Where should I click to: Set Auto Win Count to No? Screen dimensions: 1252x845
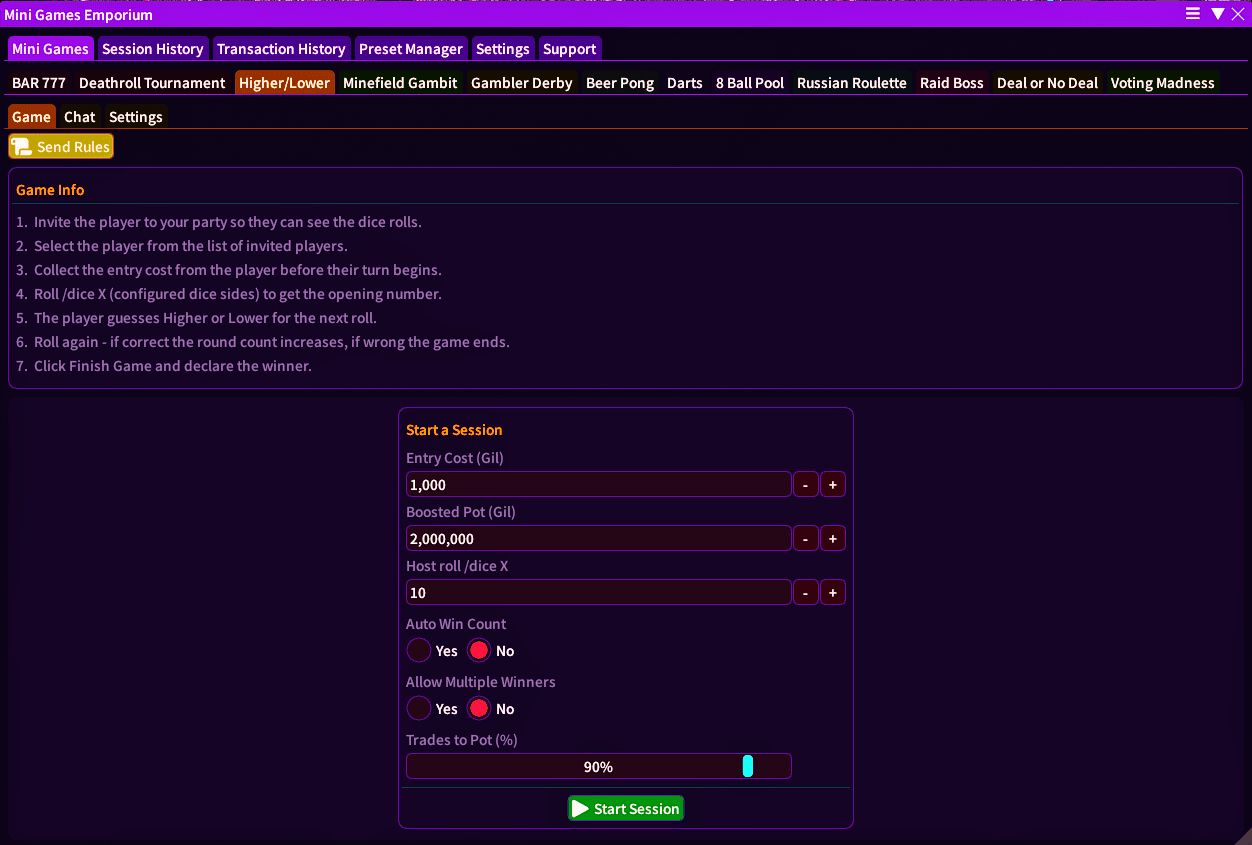click(x=479, y=651)
